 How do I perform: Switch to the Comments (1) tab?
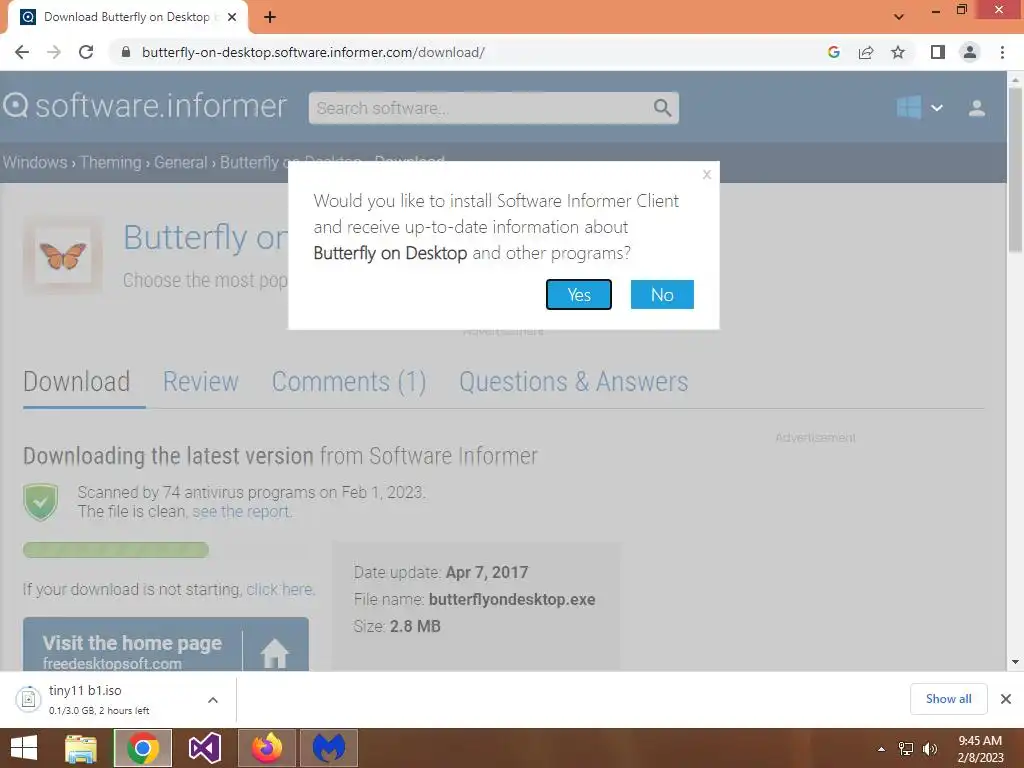point(349,381)
